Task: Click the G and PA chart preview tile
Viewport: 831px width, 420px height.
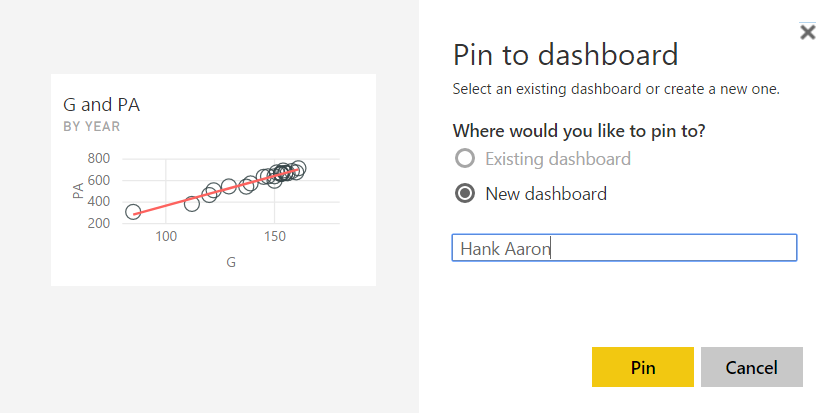Action: pyautogui.click(x=213, y=180)
